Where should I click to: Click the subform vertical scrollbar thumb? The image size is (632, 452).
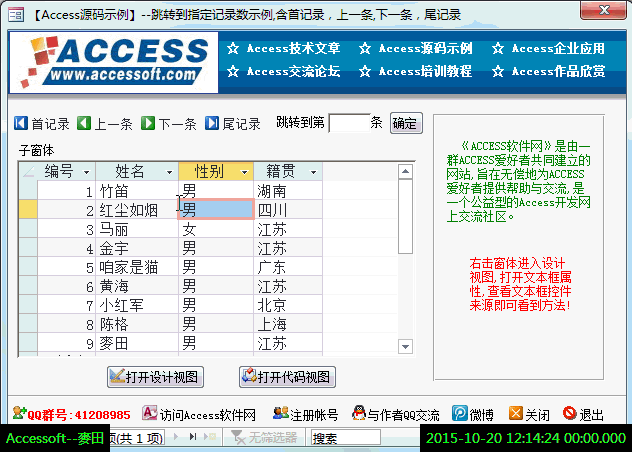pos(405,217)
